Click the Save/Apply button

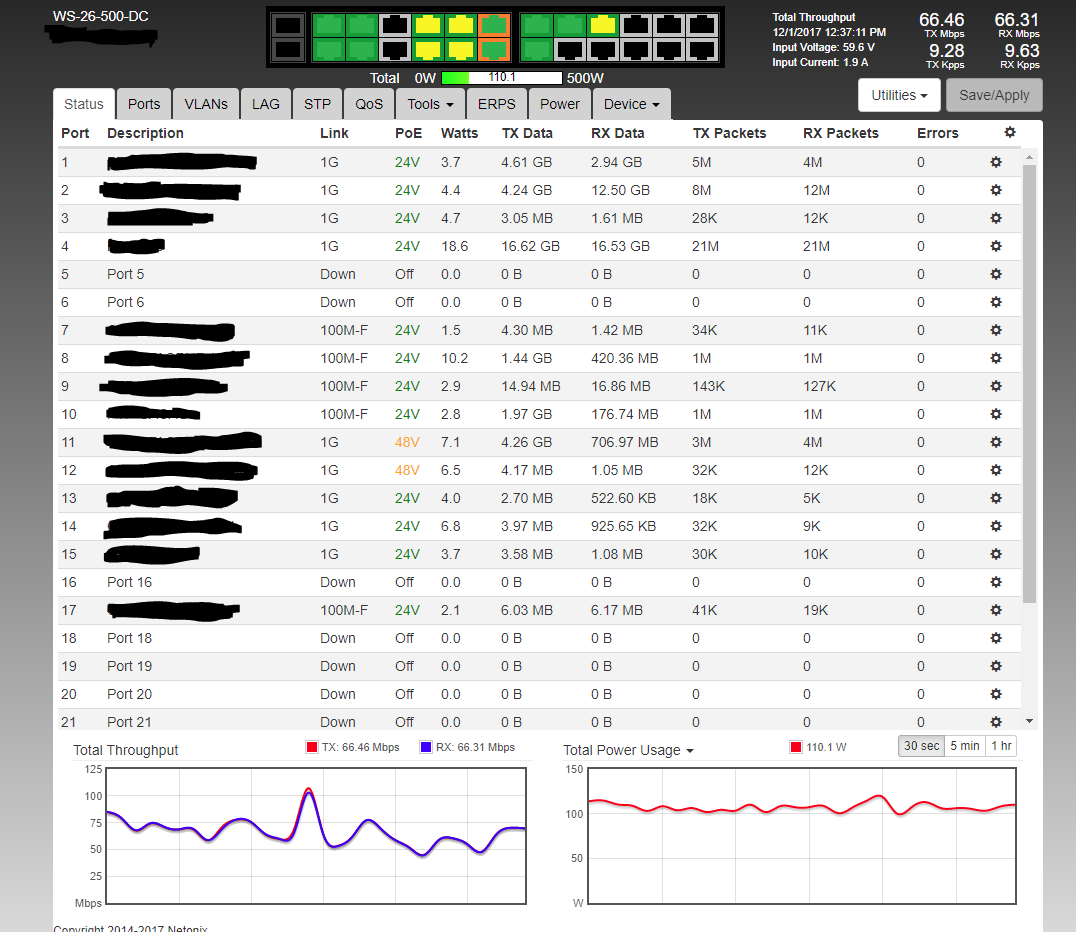994,95
